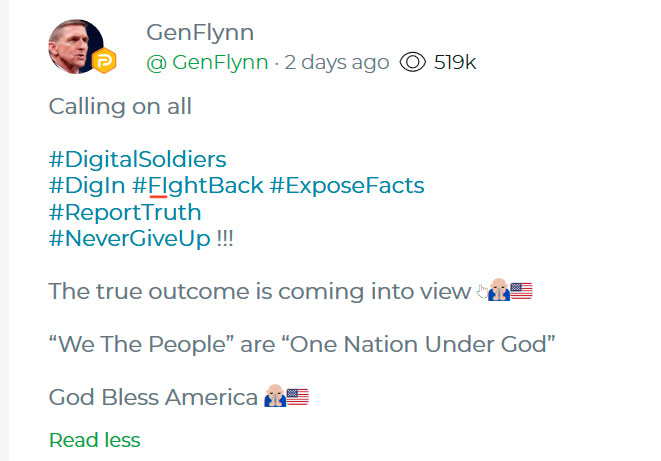Screen dimensions: 661x461
Task: Click the 519k view count
Action: (x=455, y=62)
